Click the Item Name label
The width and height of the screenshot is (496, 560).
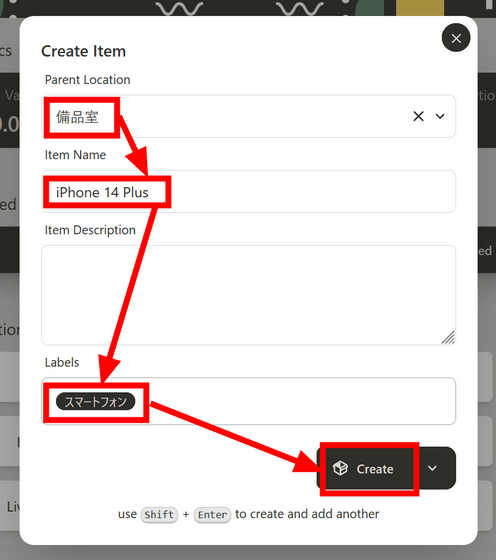[x=75, y=155]
